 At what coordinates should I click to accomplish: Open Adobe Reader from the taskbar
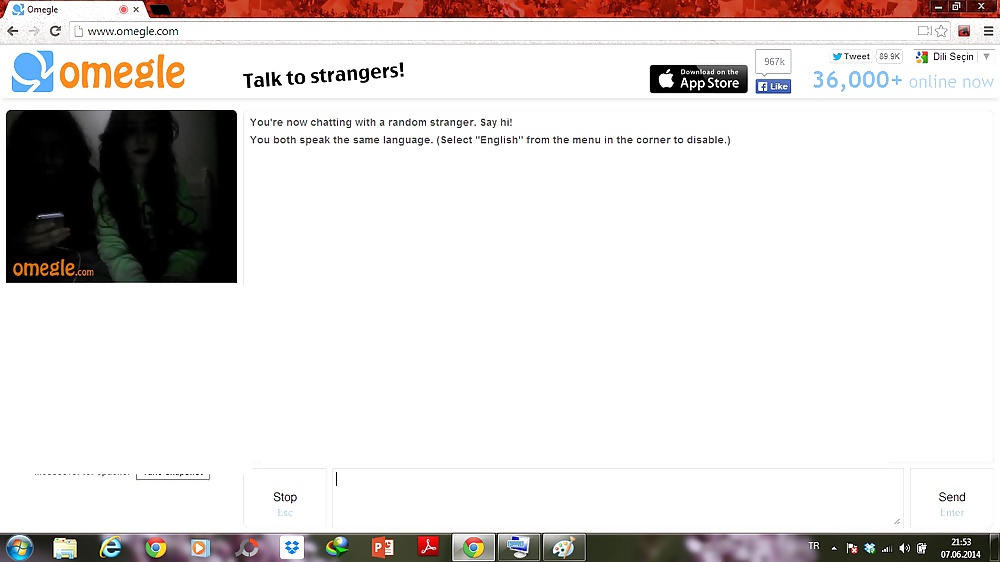428,547
